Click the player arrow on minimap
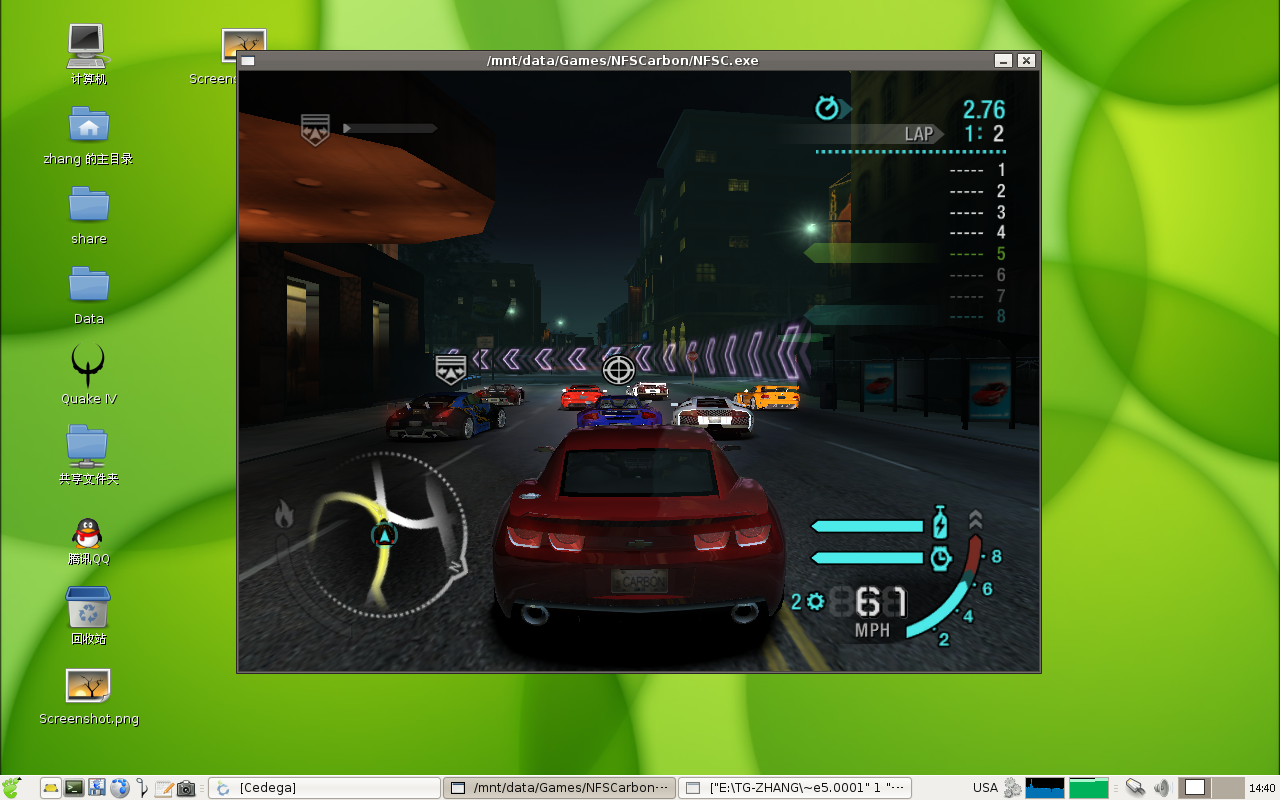Viewport: 1280px width, 800px height. coord(384,535)
